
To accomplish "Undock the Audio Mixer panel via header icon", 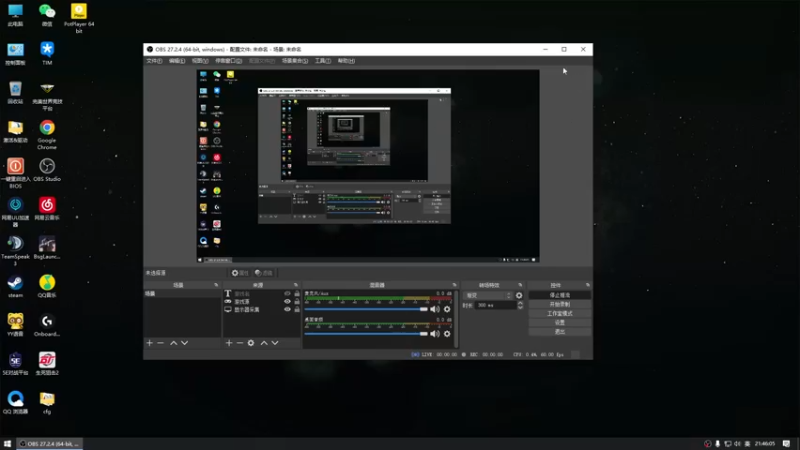I will [454, 285].
